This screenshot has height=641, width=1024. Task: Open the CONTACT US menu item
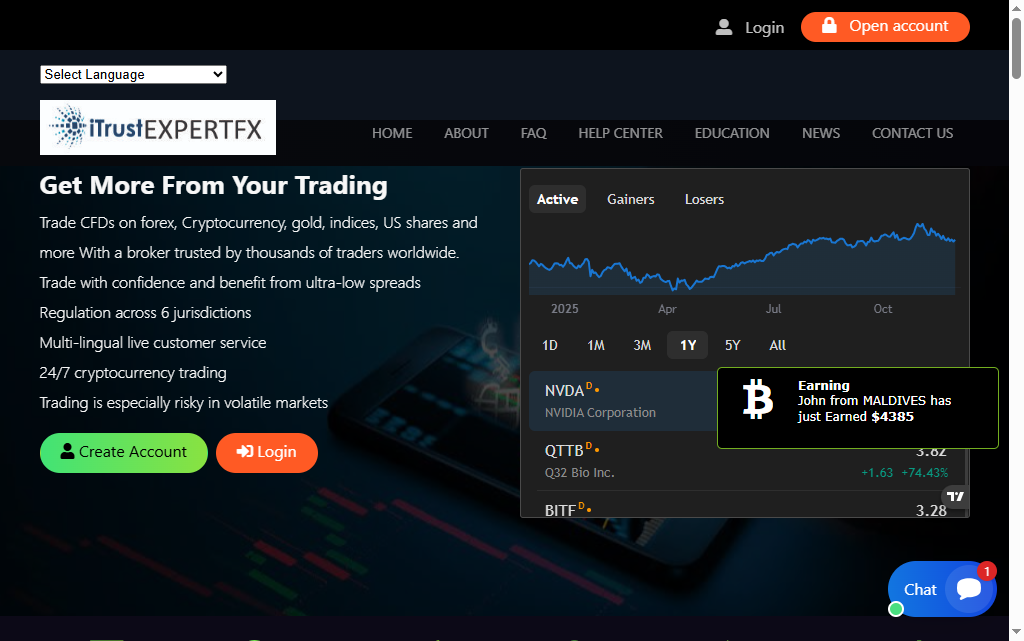[x=912, y=133]
